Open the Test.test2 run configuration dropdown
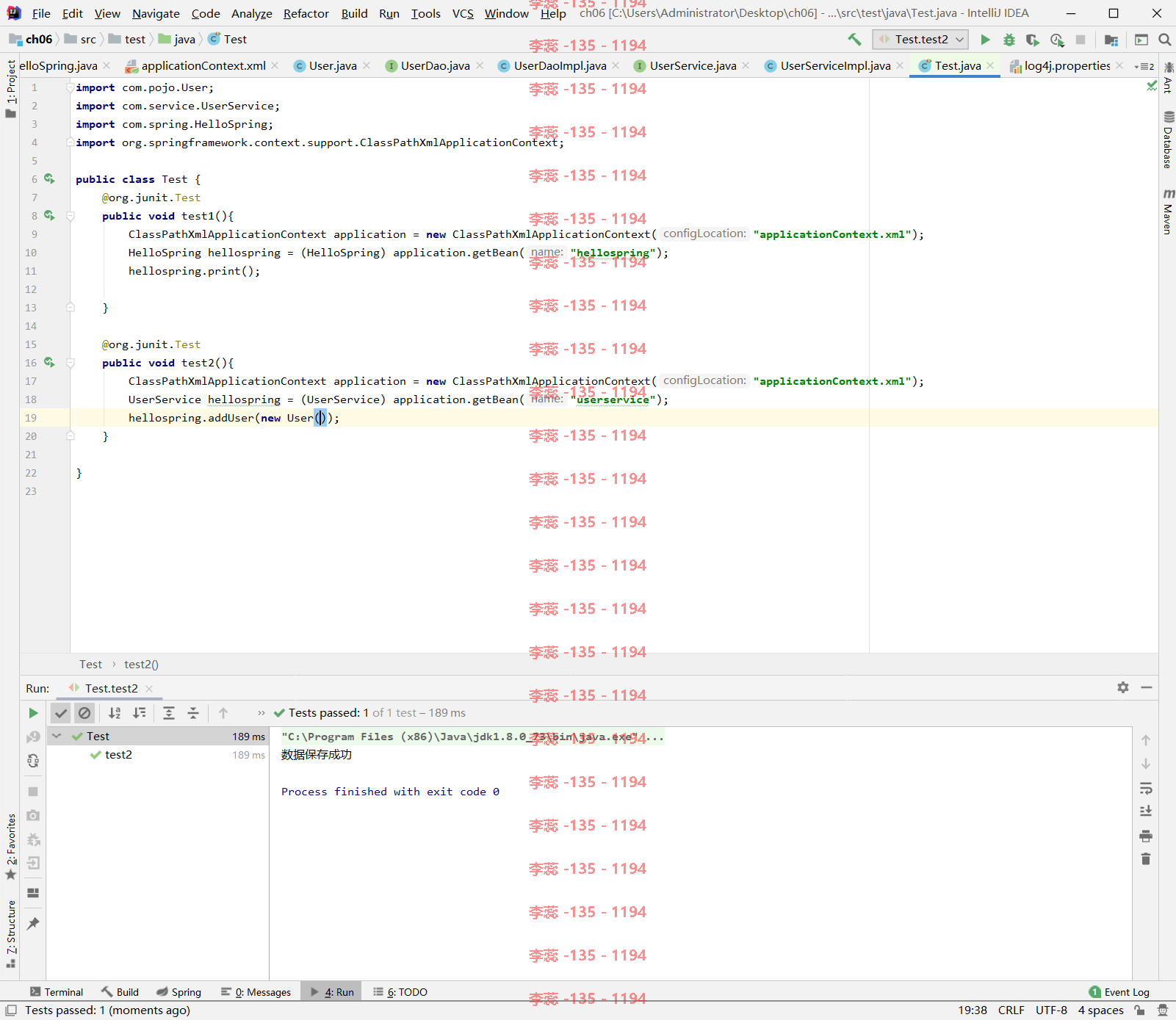Viewport: 1176px width, 1020px height. (x=920, y=40)
